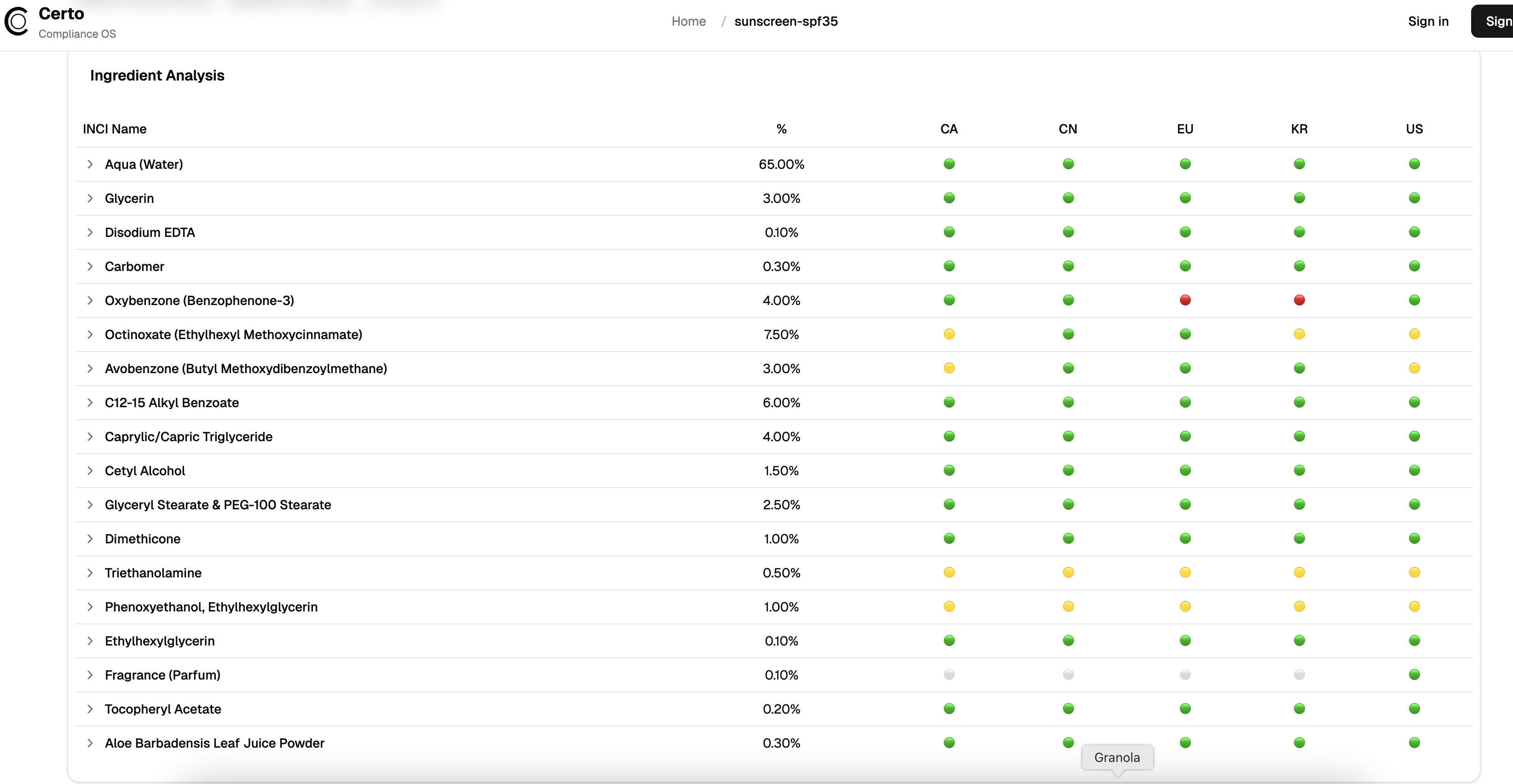Click Phenoxyethanol's yellow US status dot

[x=1415, y=607]
